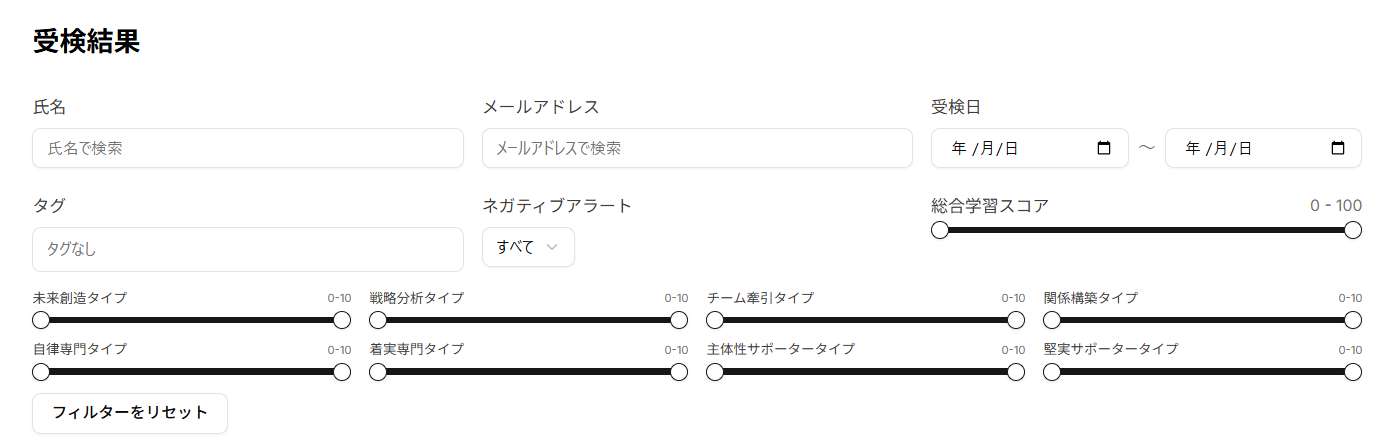Focus the 氏名 search field

click(x=248, y=148)
